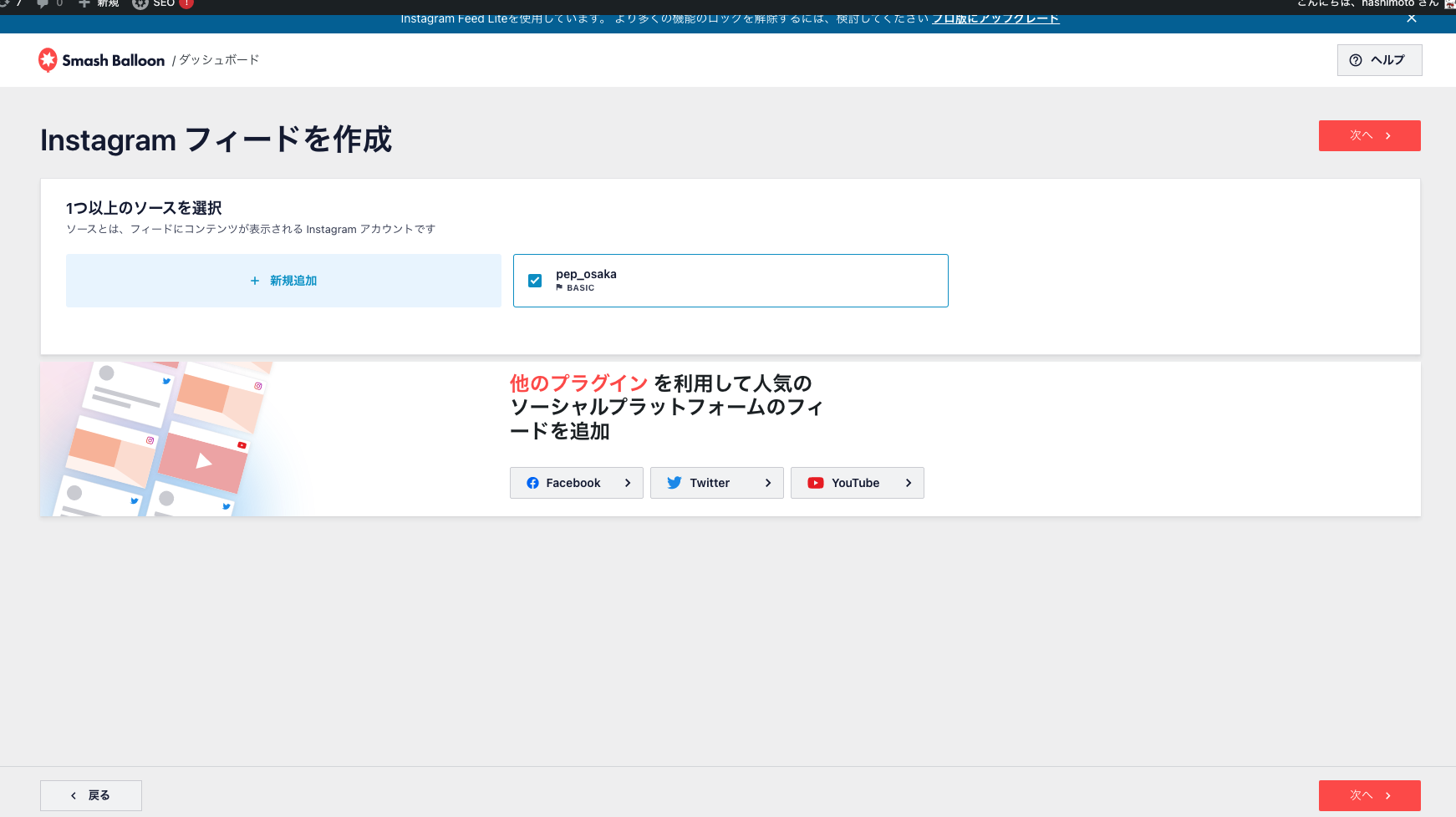Image resolution: width=1456 pixels, height=817 pixels.
Task: Click the bottom 次へ next button
Action: 1369,795
